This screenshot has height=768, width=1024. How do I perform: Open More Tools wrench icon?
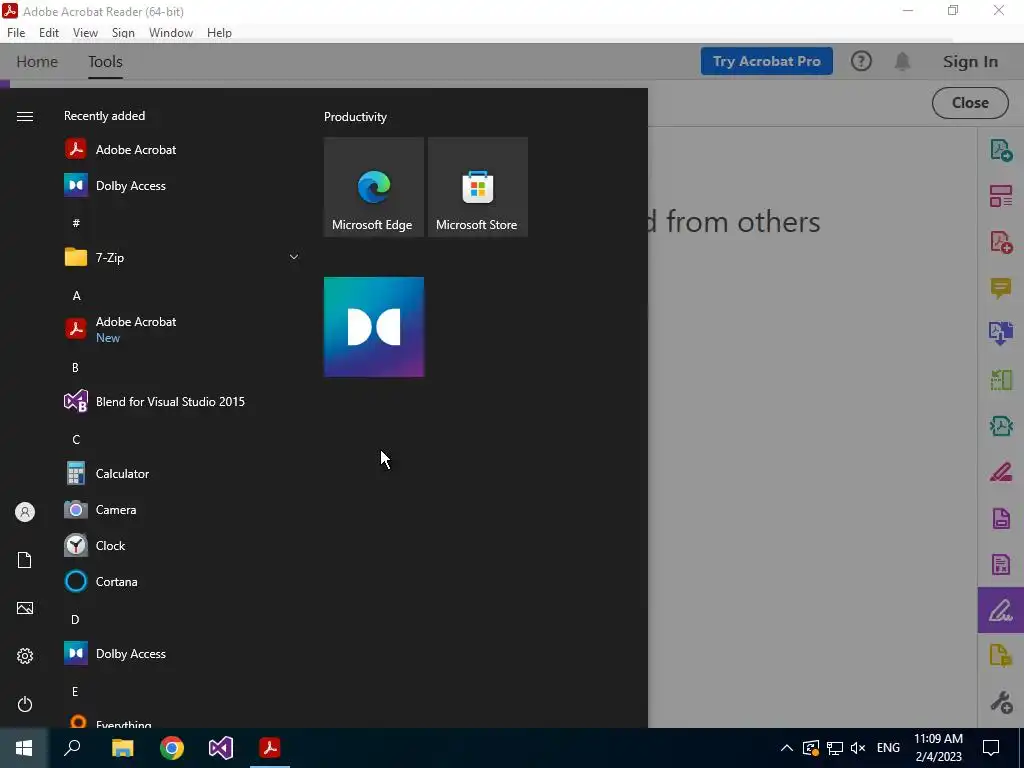[1000, 702]
